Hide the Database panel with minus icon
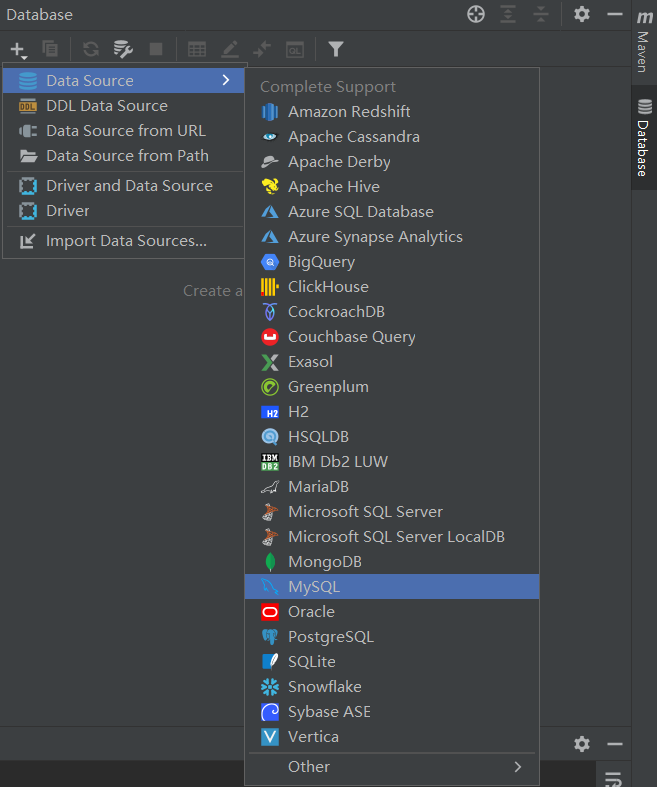The image size is (657, 787). (615, 14)
